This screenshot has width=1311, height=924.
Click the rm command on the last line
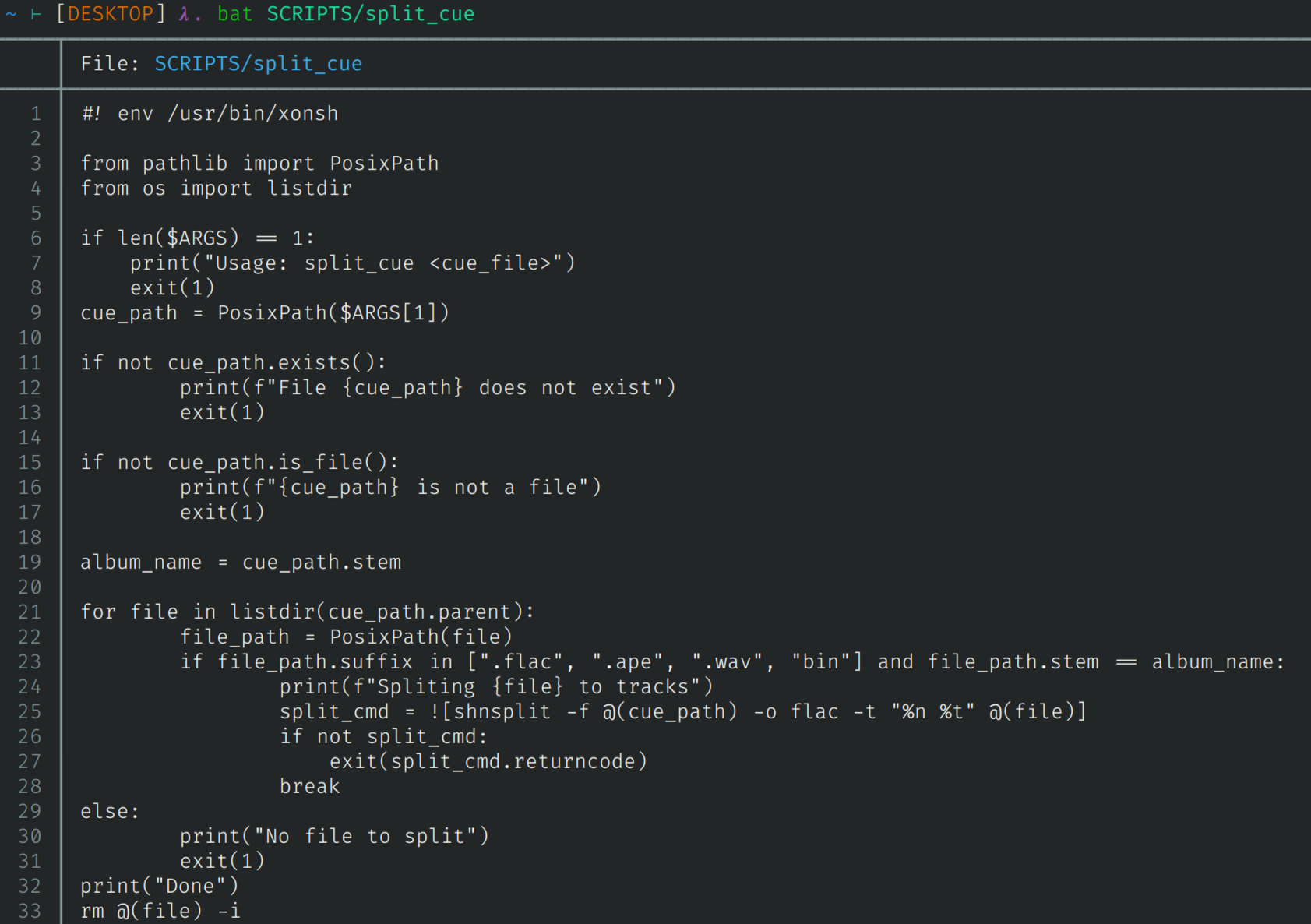point(92,911)
